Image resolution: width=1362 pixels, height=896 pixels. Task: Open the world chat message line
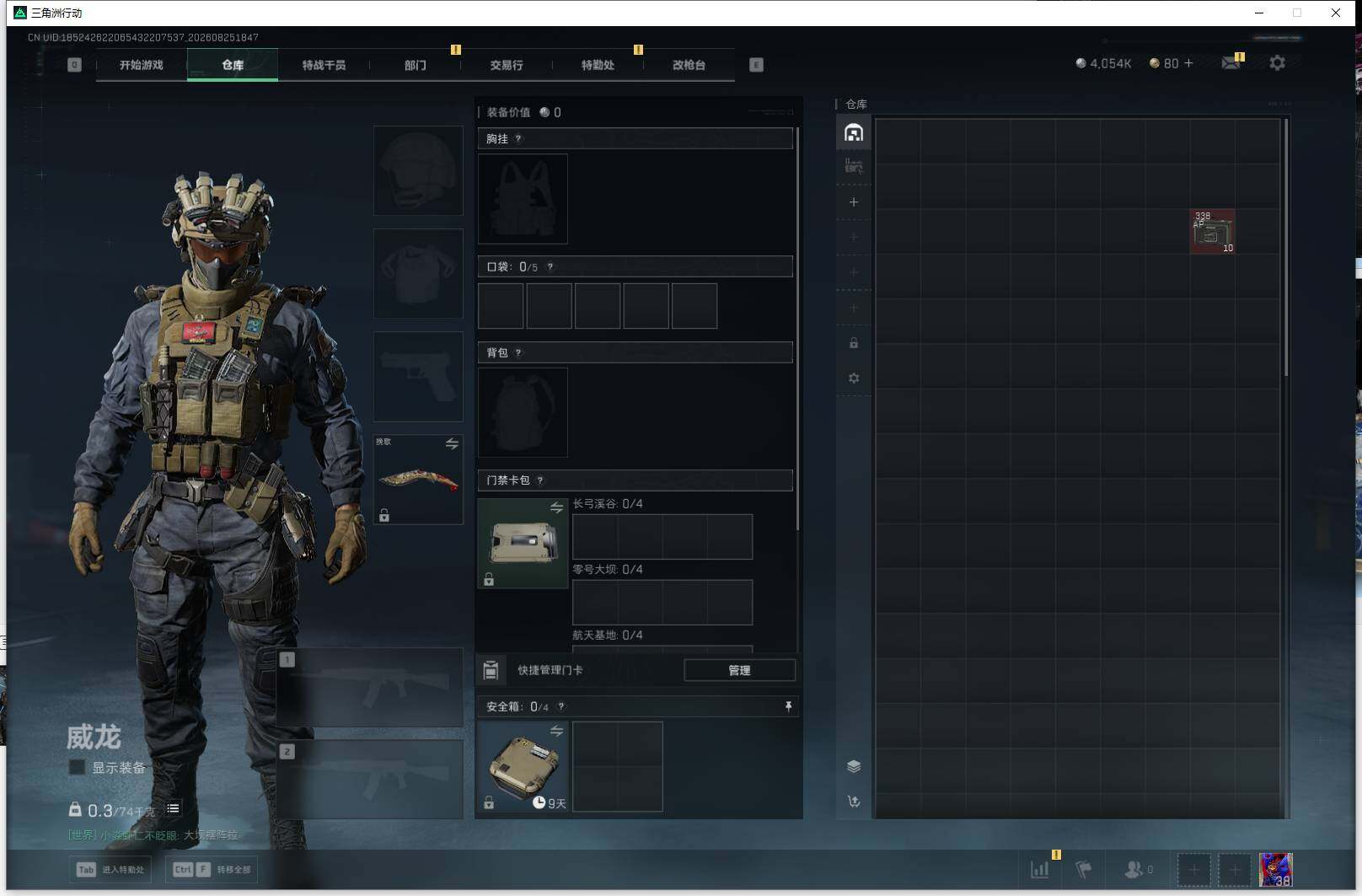tap(153, 835)
